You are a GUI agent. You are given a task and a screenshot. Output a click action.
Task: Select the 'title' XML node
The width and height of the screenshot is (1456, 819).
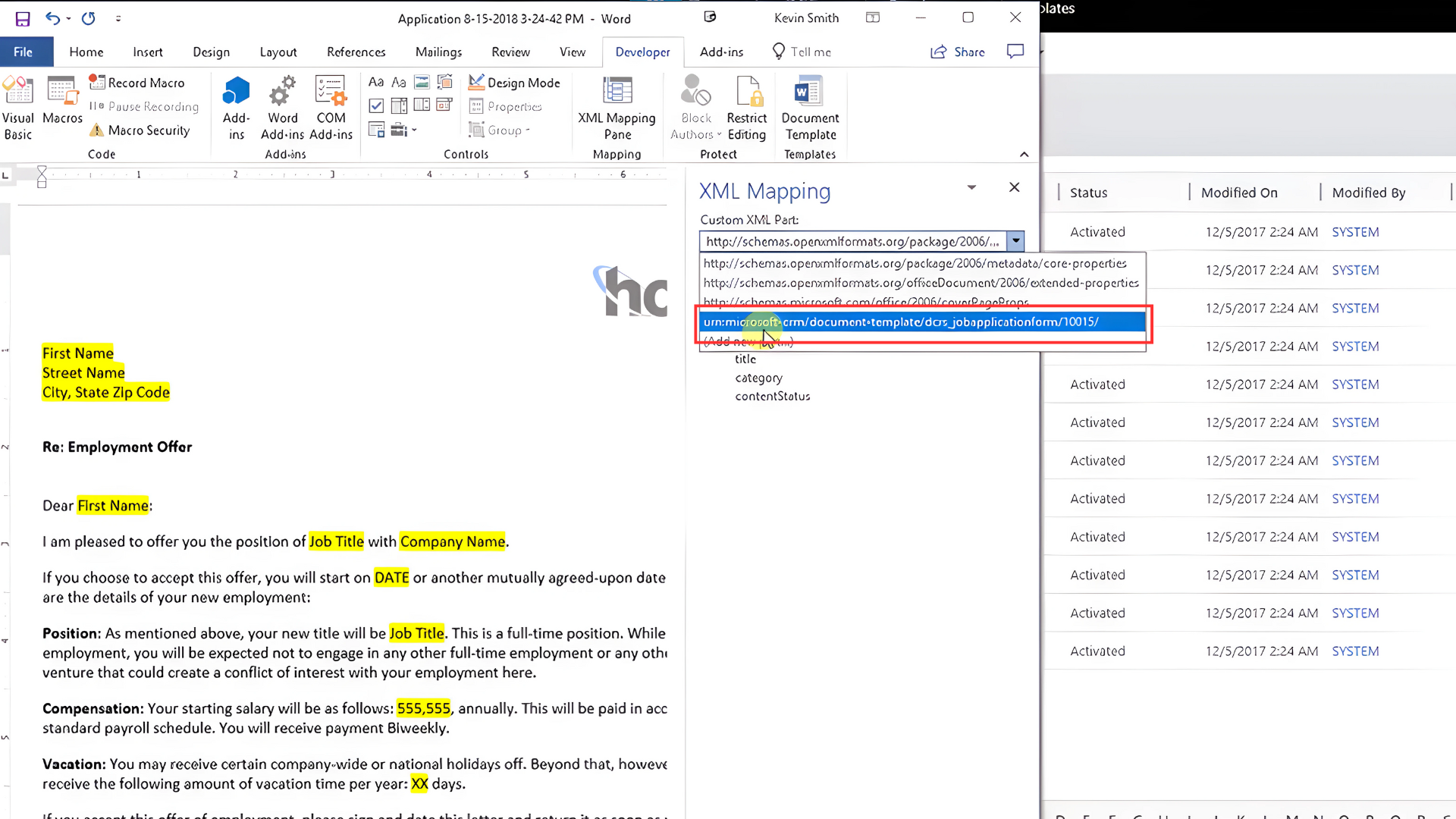click(745, 359)
